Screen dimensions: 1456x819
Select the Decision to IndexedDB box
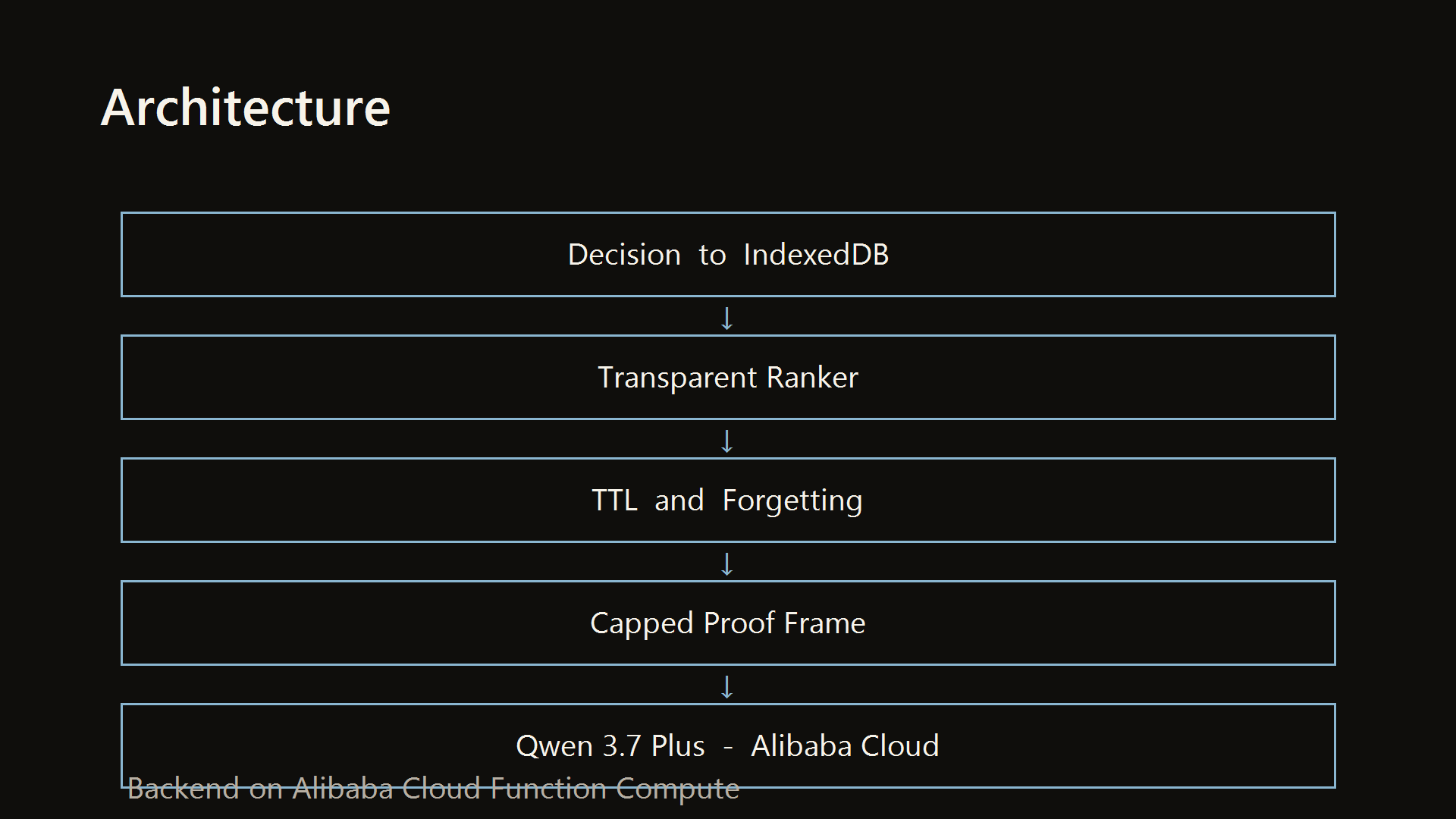click(x=728, y=254)
